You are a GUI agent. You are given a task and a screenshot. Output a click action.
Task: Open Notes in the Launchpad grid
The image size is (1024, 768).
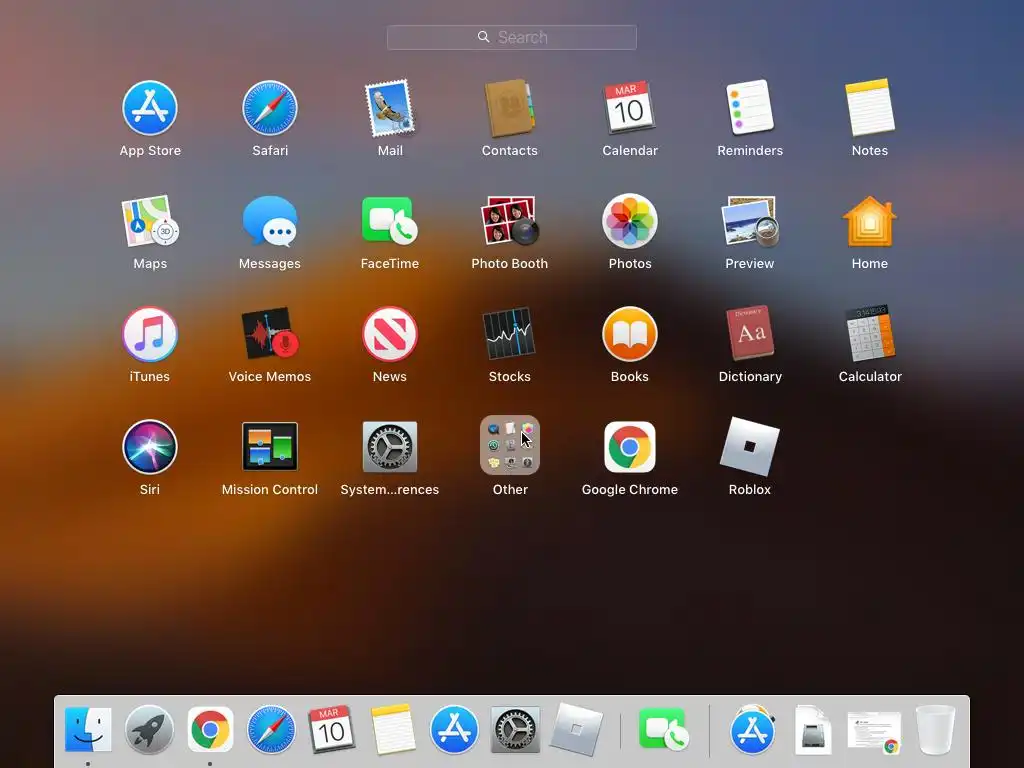[x=870, y=108]
